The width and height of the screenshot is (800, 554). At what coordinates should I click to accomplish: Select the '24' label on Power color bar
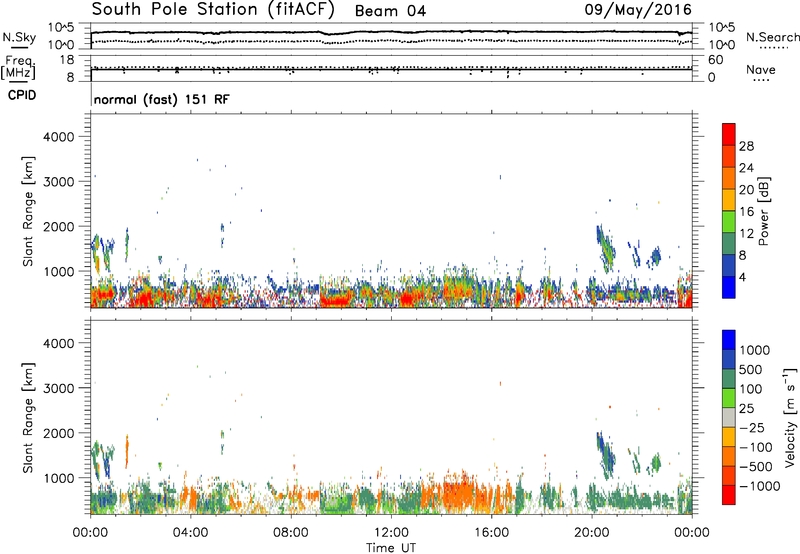[746, 168]
